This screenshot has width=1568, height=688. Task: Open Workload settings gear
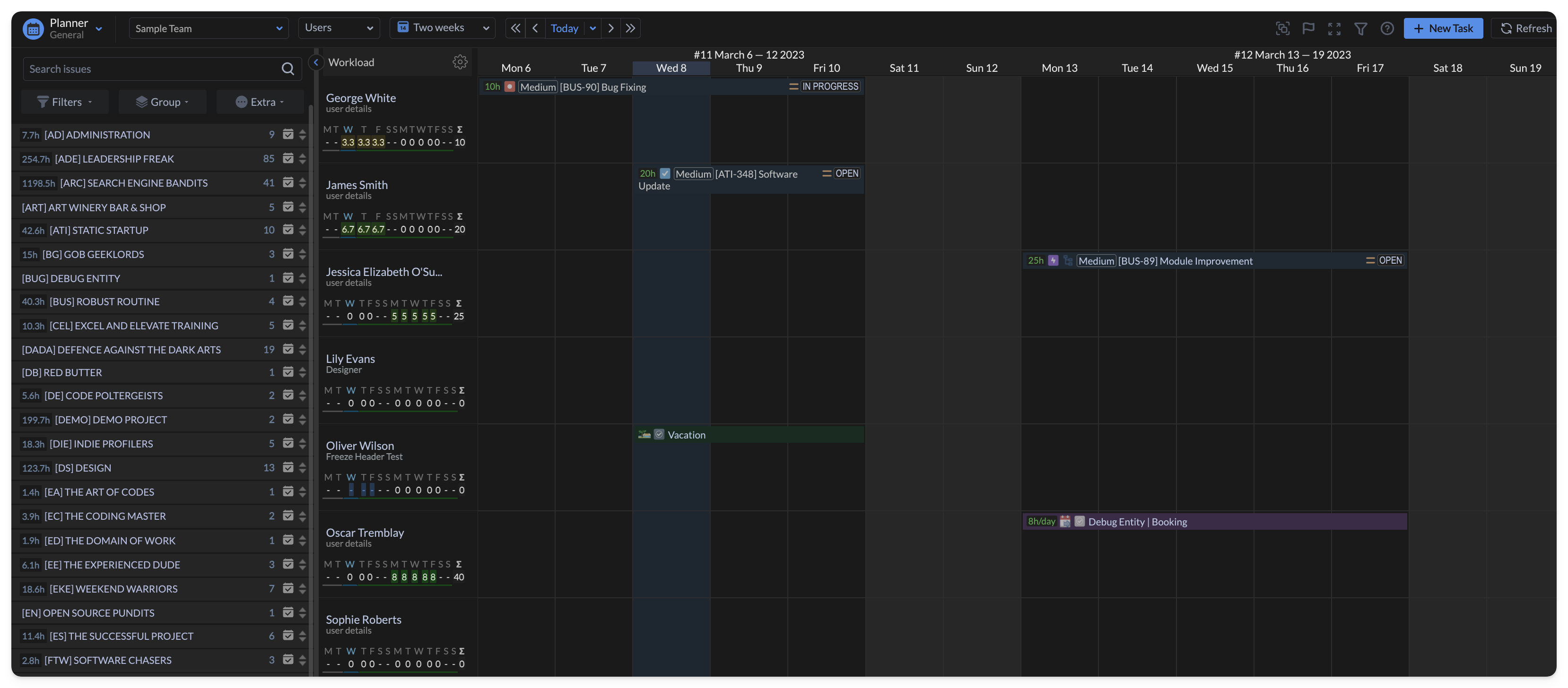[460, 62]
